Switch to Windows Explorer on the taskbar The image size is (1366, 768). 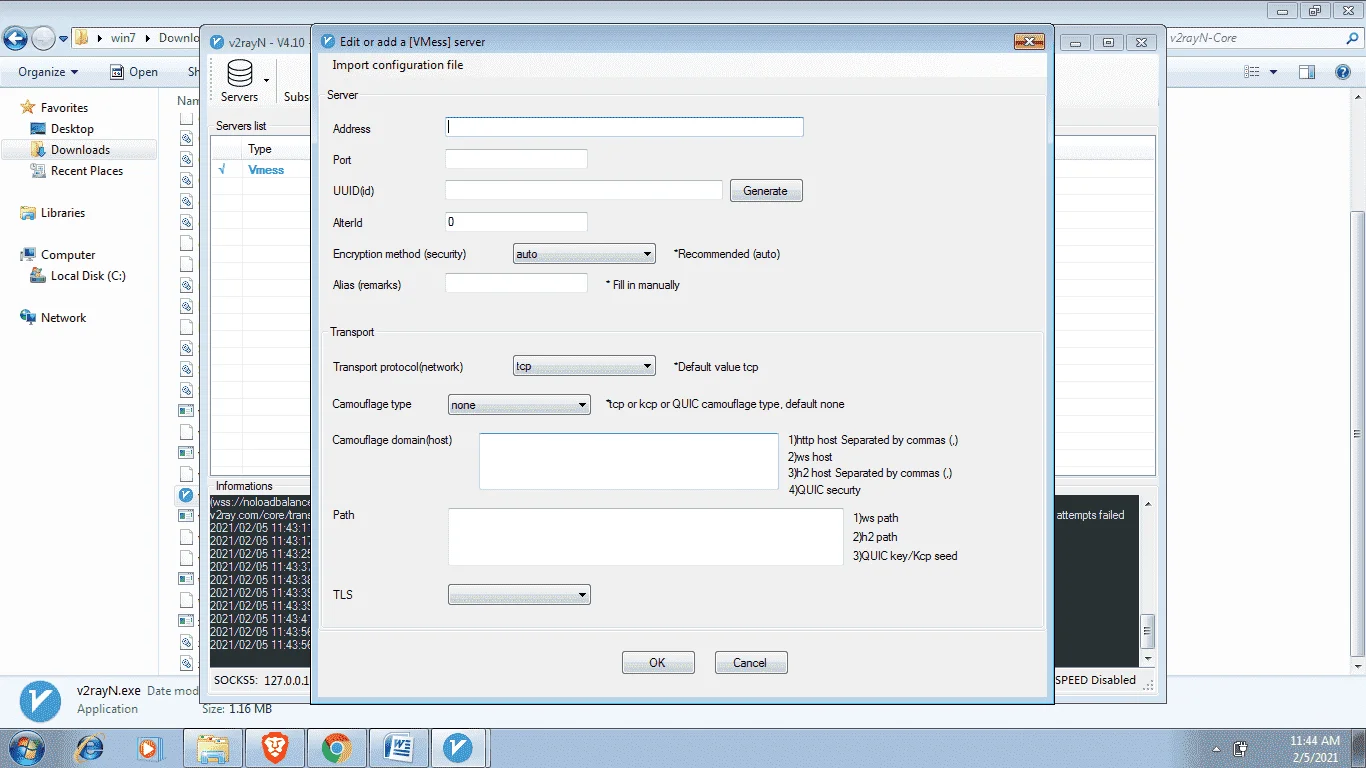213,748
